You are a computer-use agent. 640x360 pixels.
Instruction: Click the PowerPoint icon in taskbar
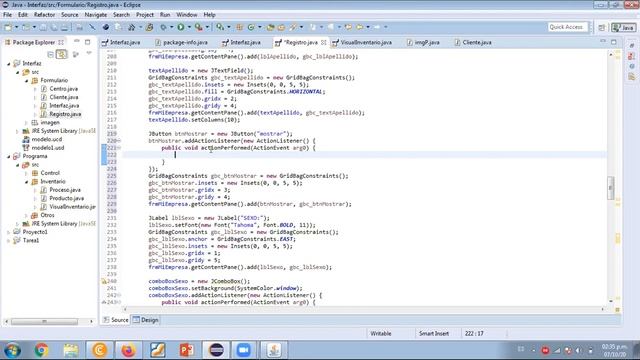187,350
